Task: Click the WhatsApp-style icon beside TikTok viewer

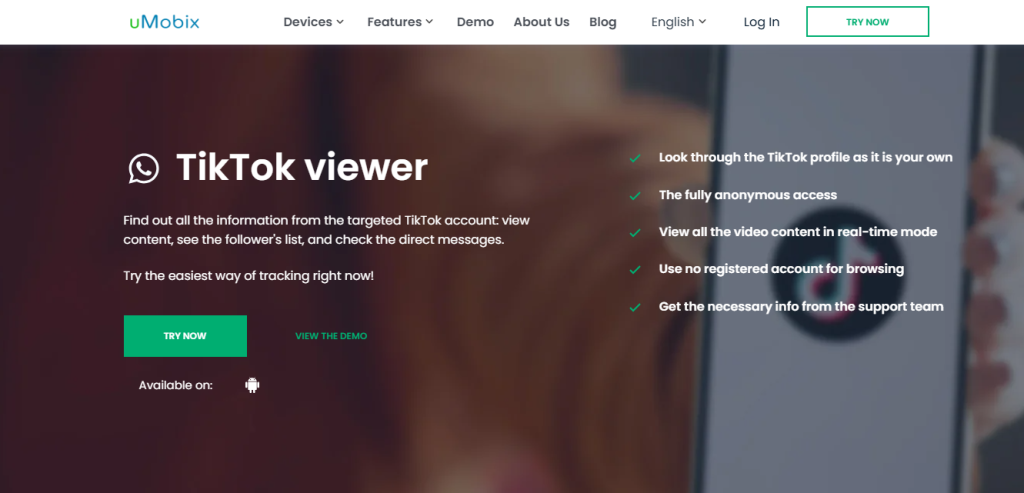Action: (x=144, y=169)
